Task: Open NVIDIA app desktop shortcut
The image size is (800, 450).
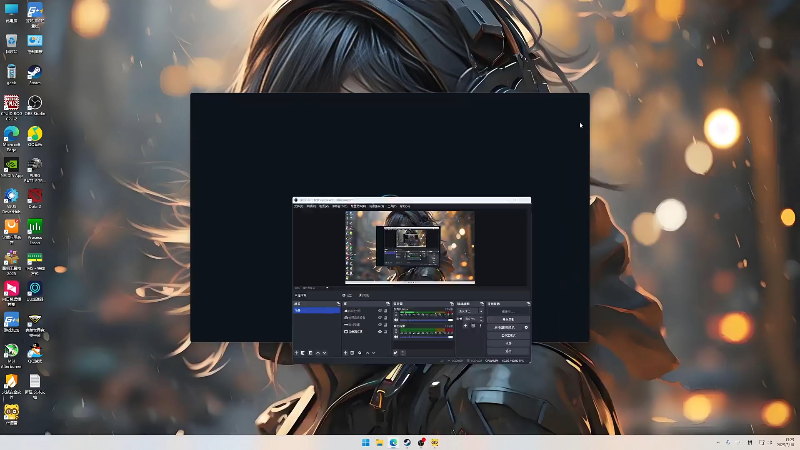Action: coord(11,167)
